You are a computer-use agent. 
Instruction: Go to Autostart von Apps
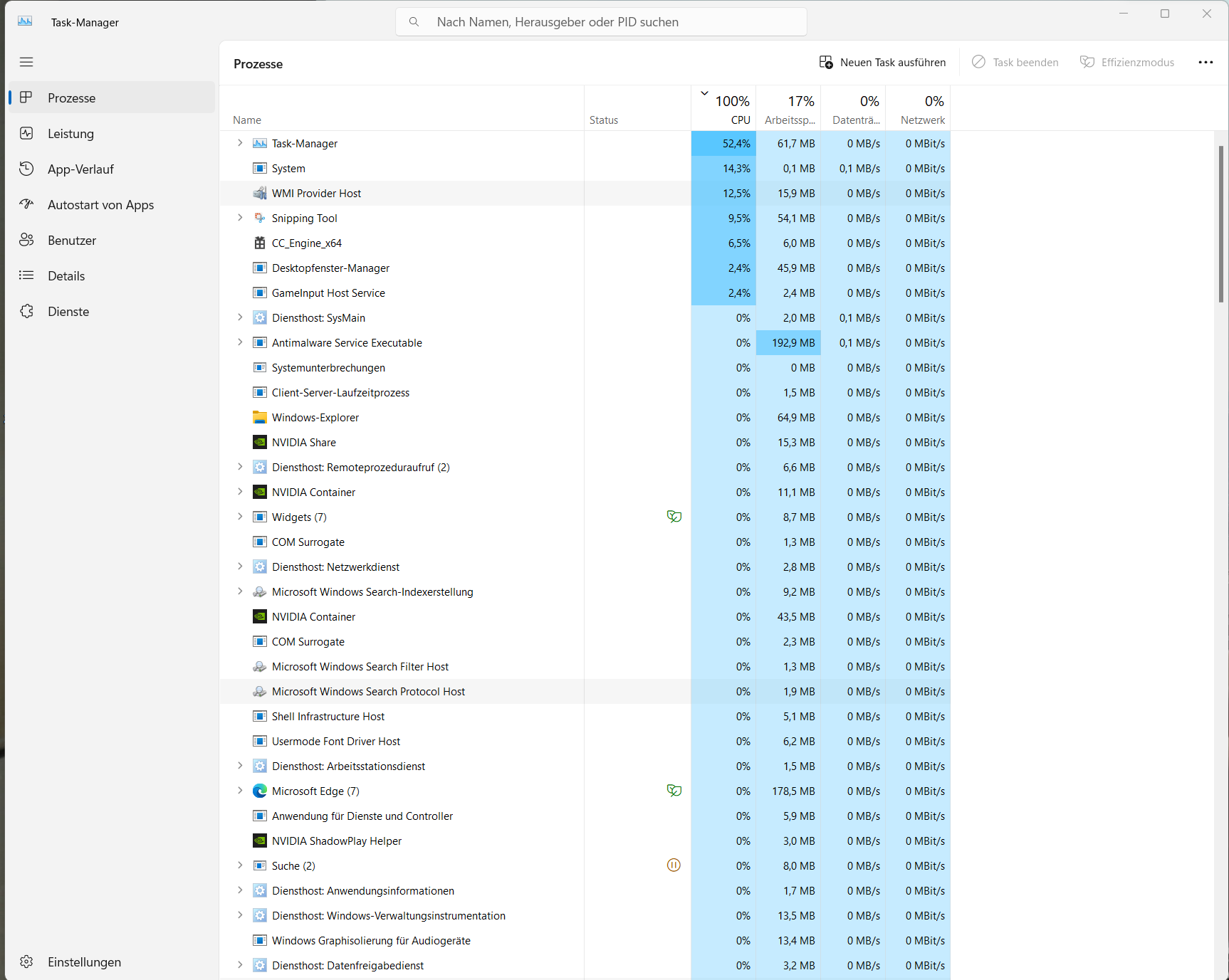point(111,204)
